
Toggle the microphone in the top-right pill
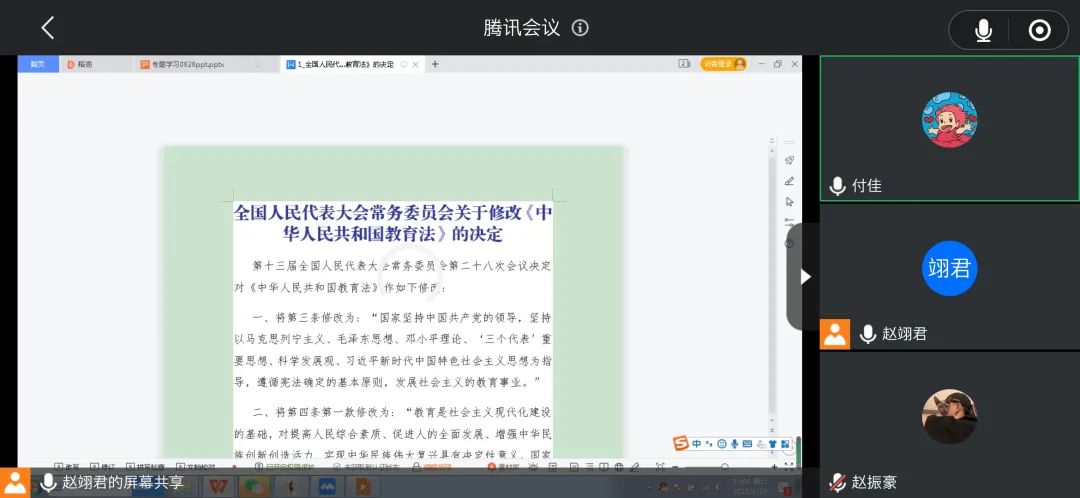[x=983, y=31]
